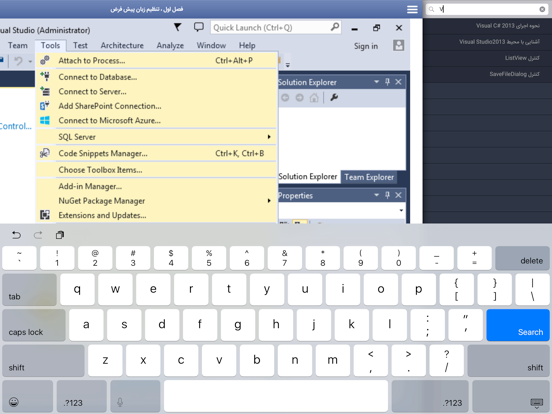The image size is (552, 414).
Task: Open the Test menu
Action: (x=80, y=45)
